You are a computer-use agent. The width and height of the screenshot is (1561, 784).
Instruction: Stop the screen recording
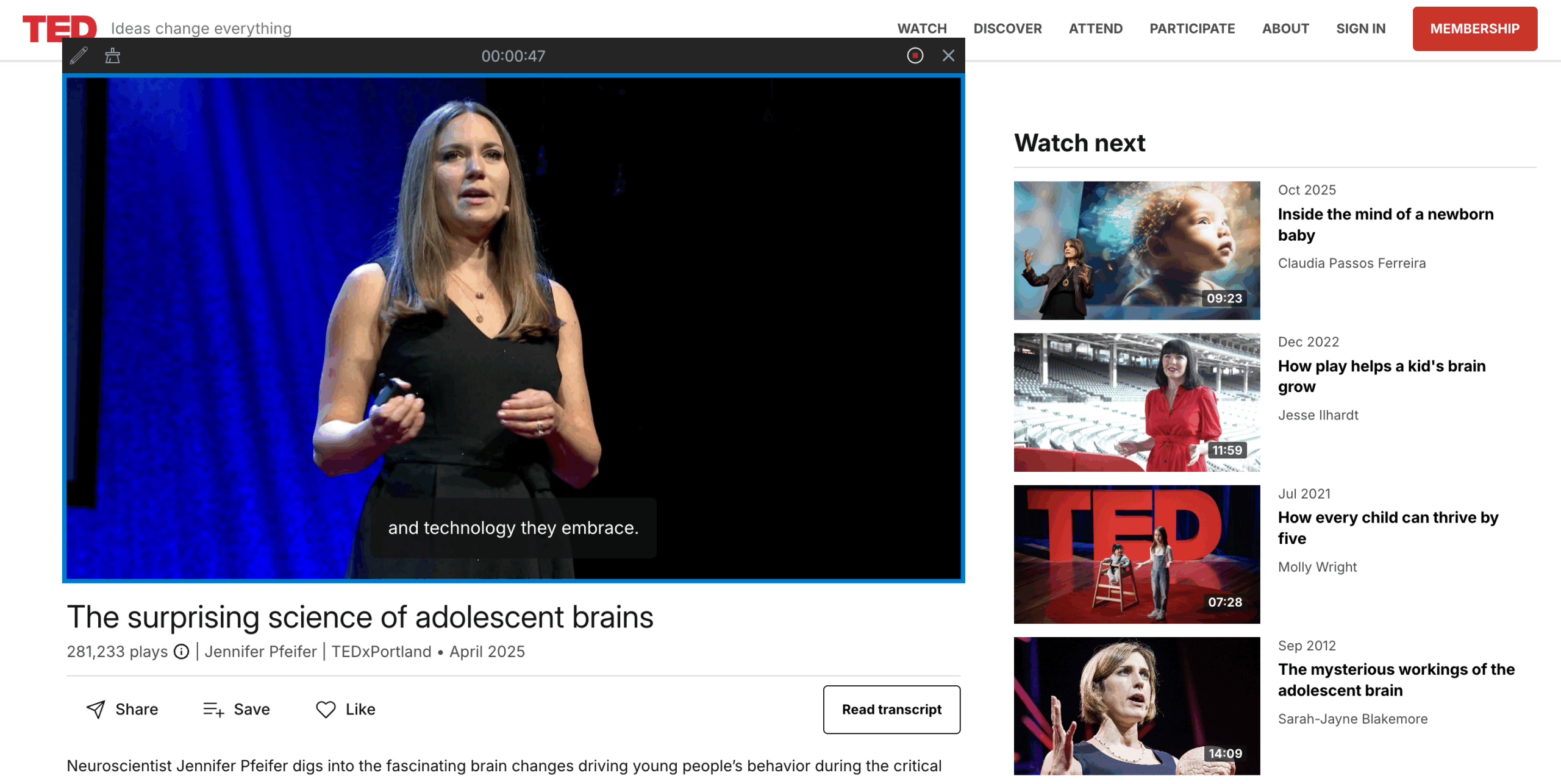pyautogui.click(x=915, y=55)
